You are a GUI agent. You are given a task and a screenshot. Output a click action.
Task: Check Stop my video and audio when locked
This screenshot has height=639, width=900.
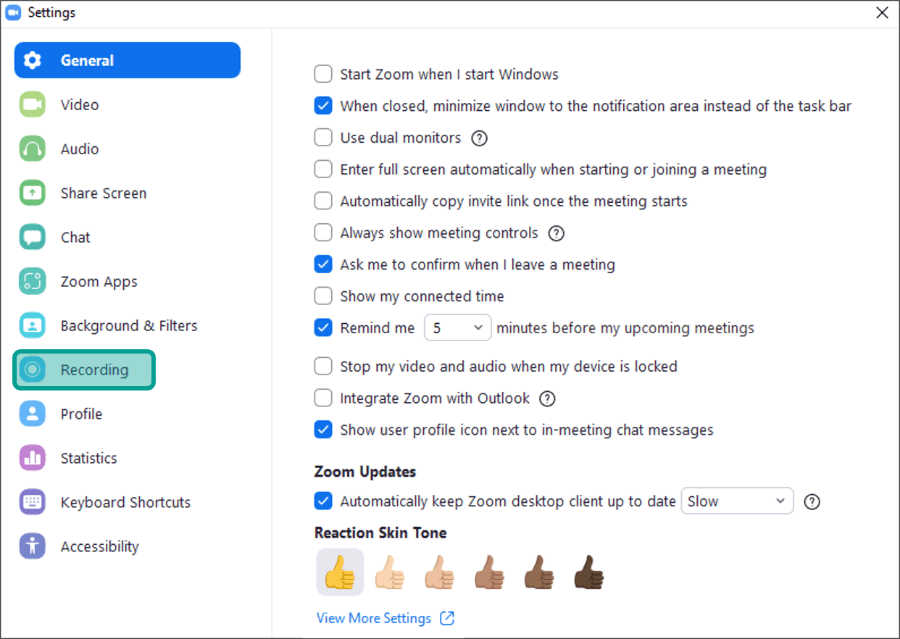(323, 366)
